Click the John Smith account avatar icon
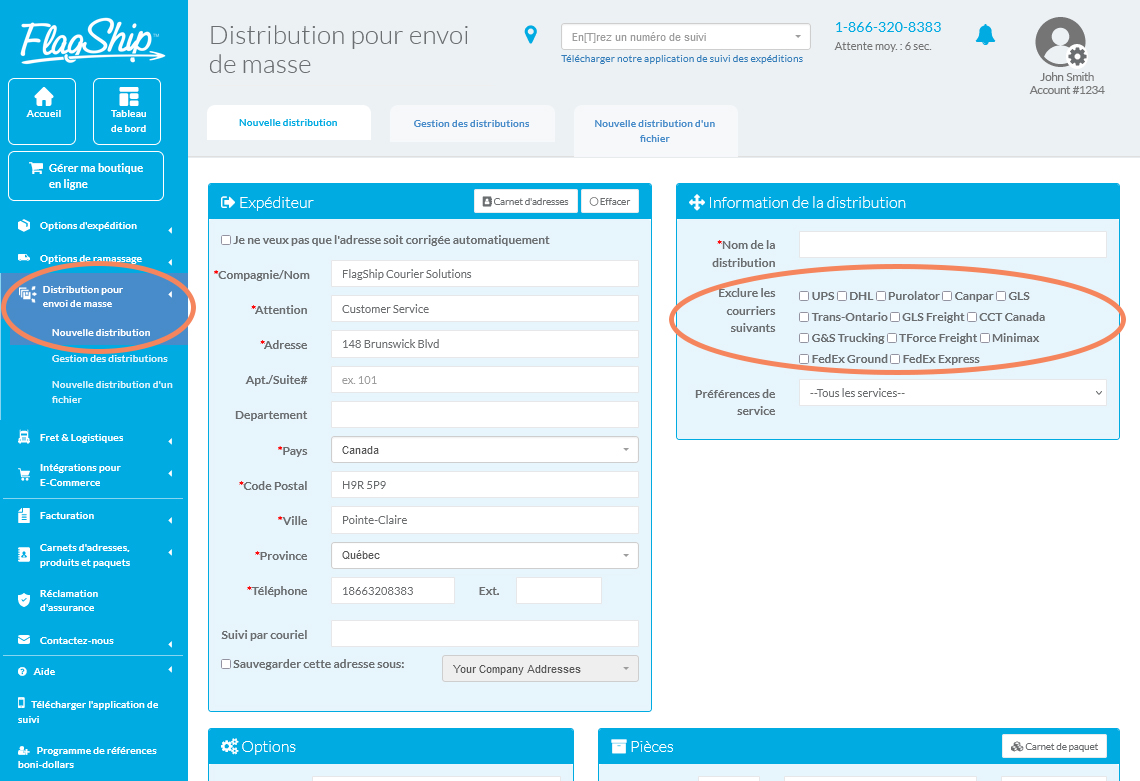The height and width of the screenshot is (781, 1140). tap(1060, 42)
